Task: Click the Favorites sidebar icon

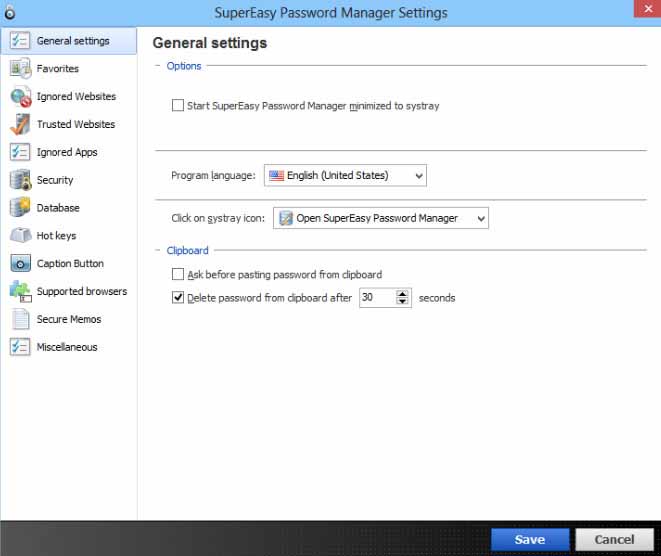Action: click(x=20, y=69)
